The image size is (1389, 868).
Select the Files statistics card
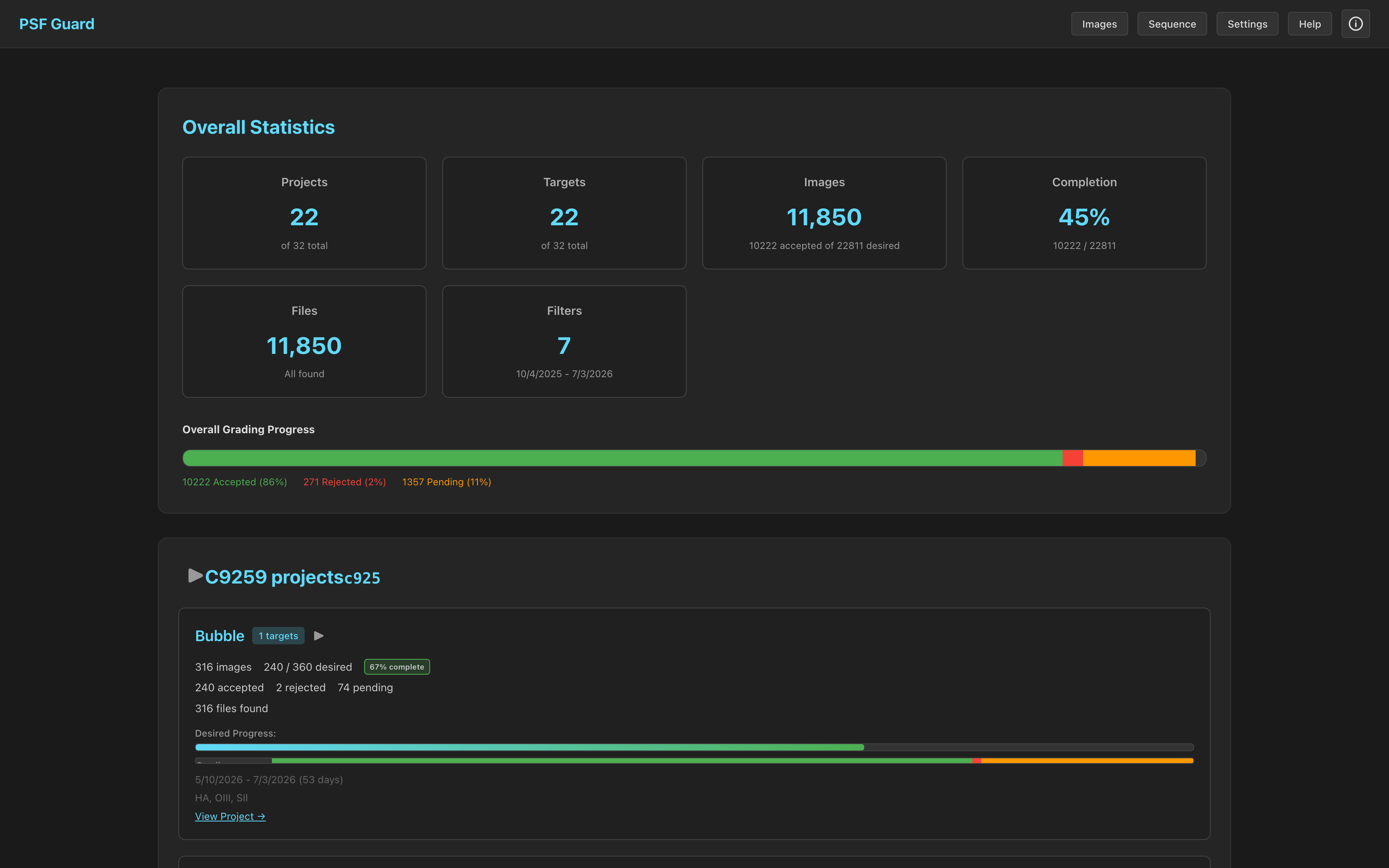click(304, 342)
